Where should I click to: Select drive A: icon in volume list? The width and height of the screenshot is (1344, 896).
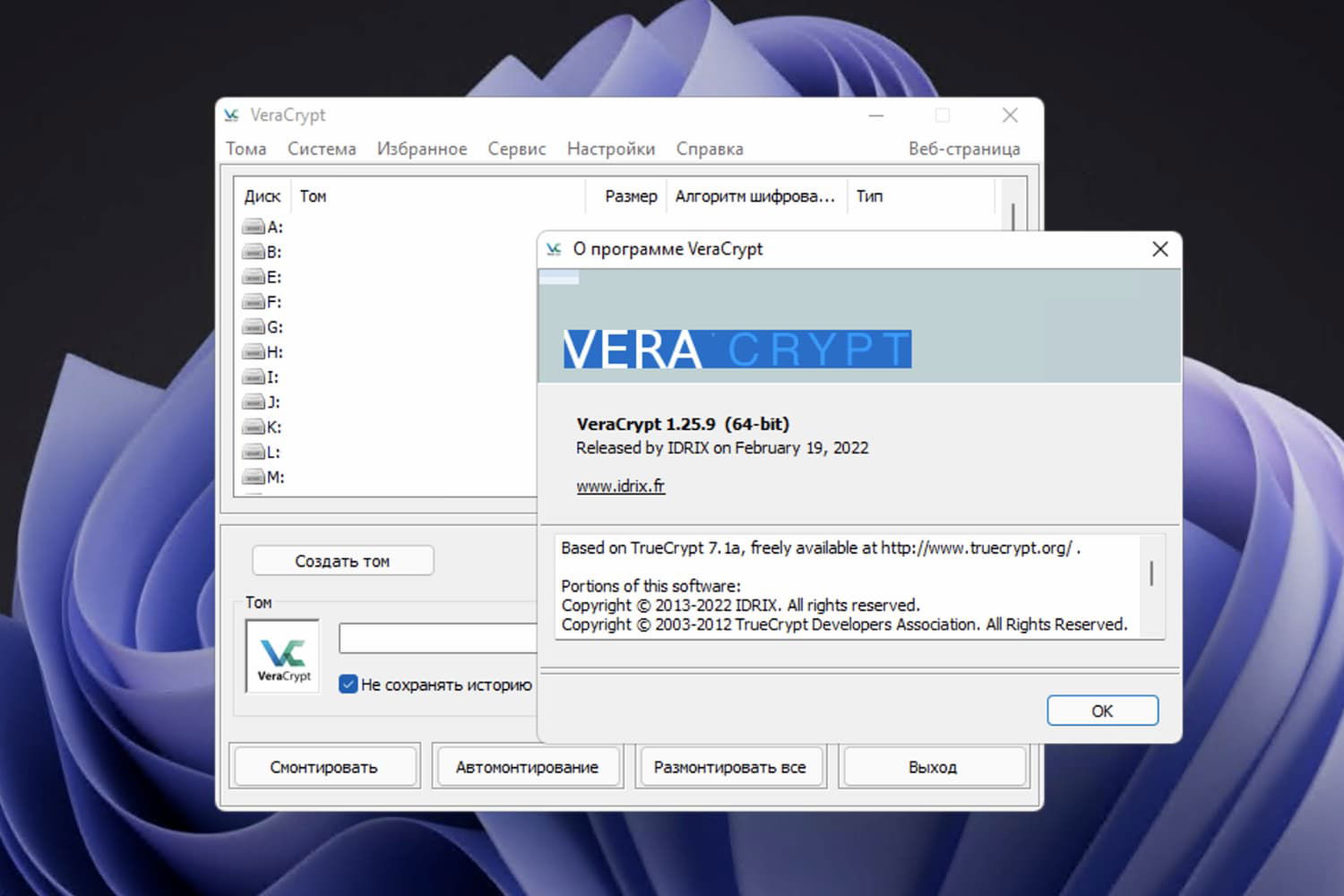(x=254, y=228)
